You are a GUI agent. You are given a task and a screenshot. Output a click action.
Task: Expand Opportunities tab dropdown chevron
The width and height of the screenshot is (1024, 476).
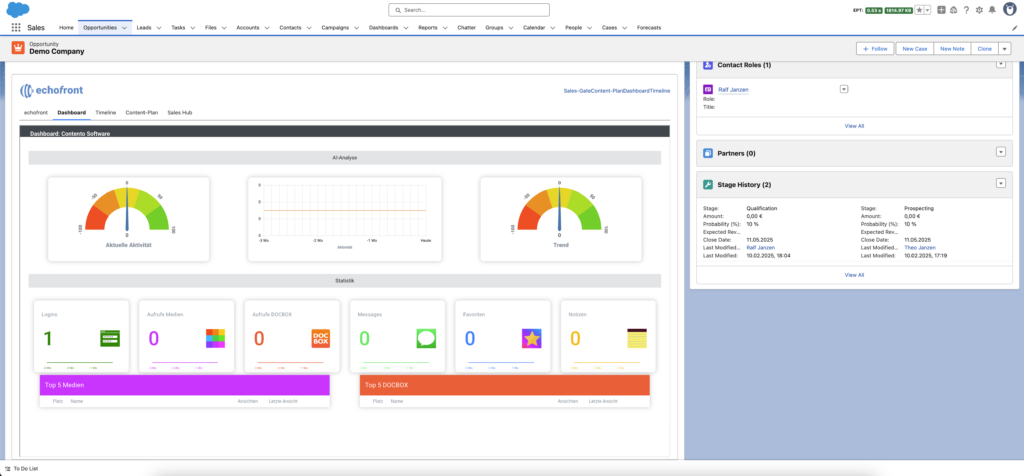pos(124,28)
